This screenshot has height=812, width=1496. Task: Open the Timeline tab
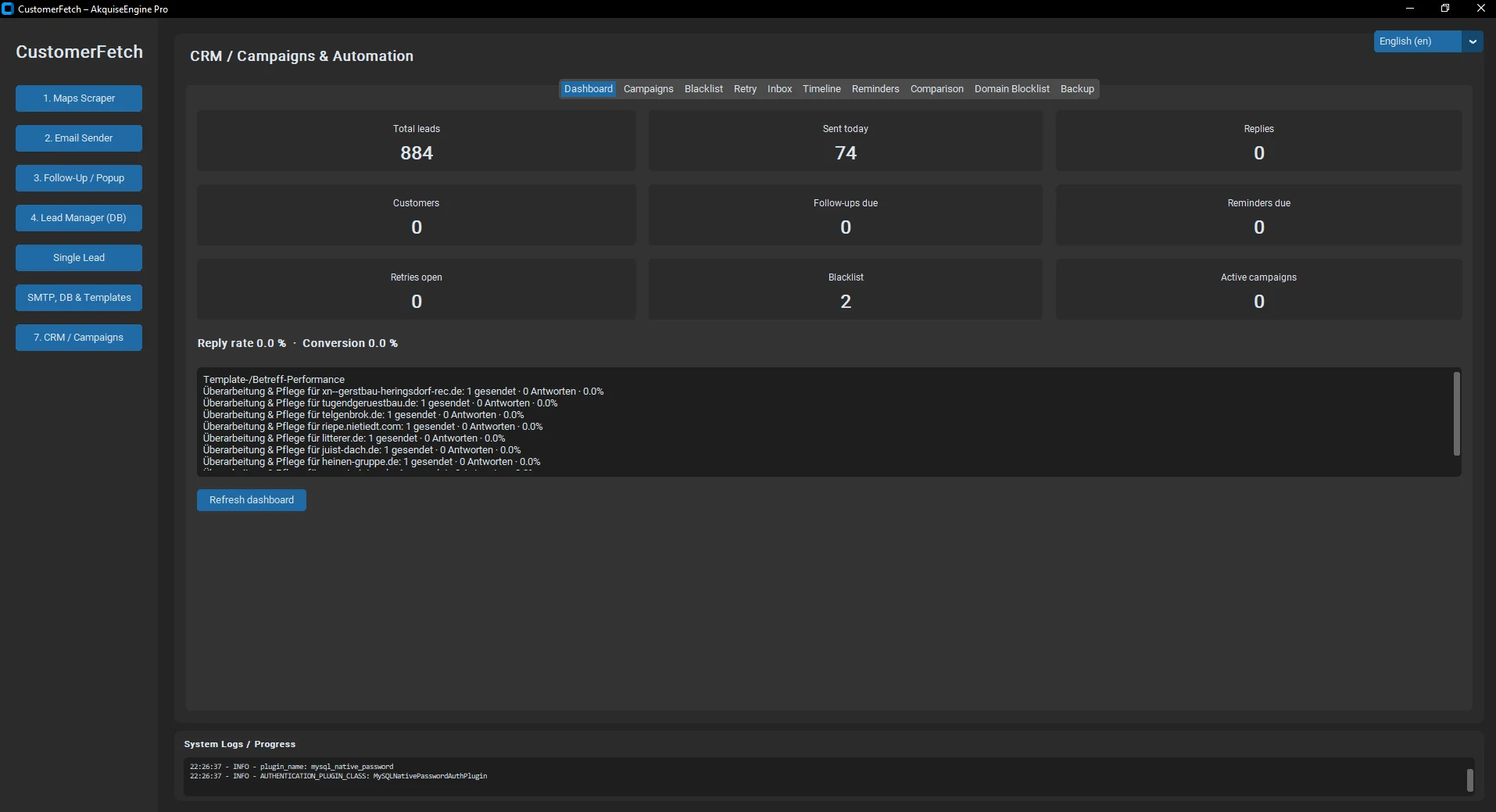[x=821, y=89]
